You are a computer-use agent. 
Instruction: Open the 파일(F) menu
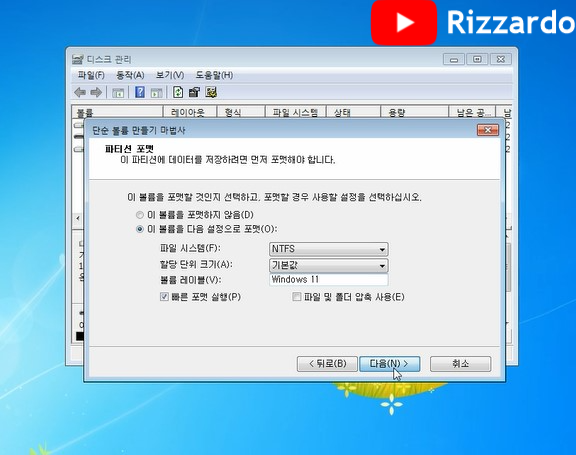point(91,75)
